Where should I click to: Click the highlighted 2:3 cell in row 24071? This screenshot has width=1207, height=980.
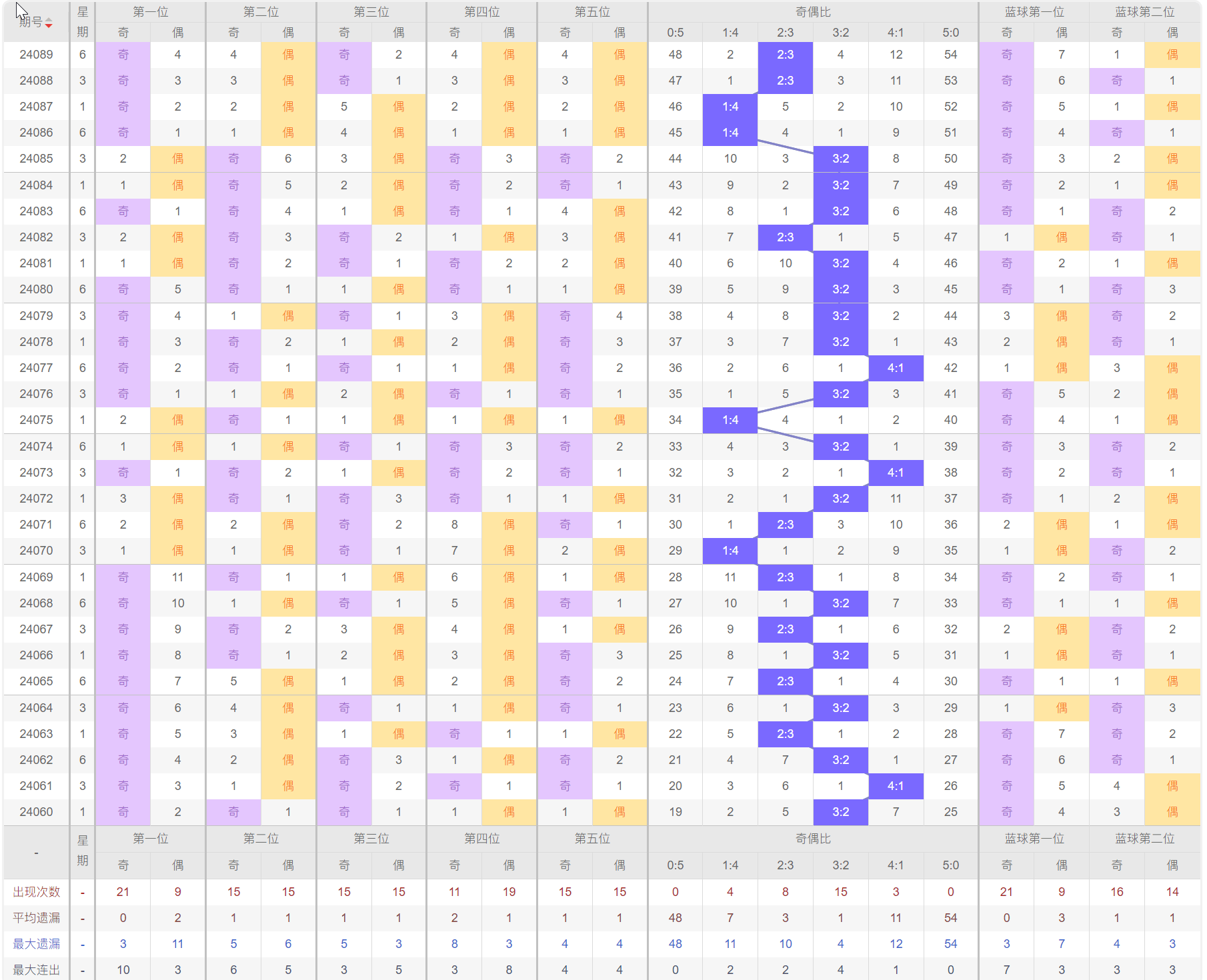point(786,525)
